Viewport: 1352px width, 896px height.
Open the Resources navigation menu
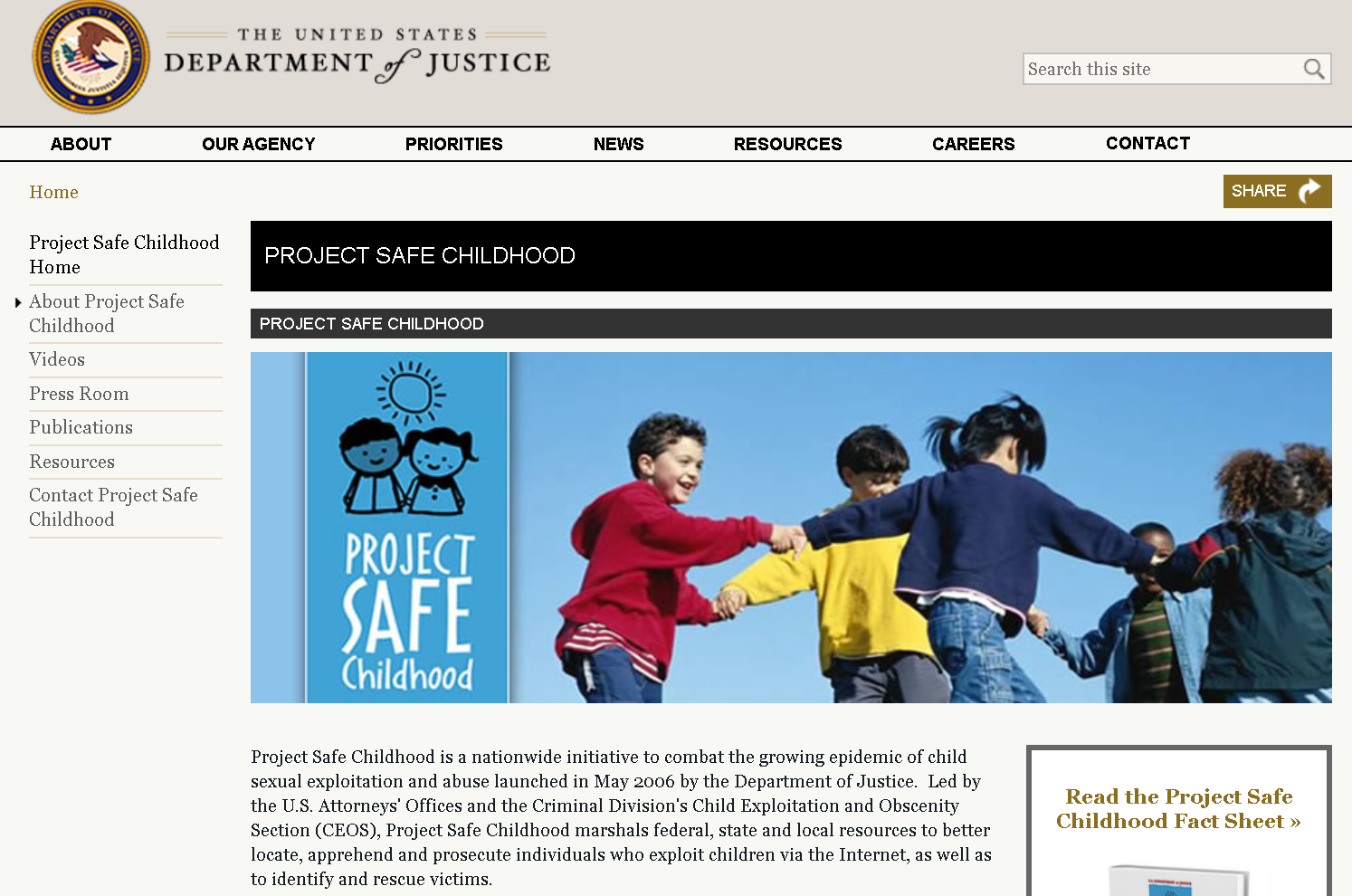787,144
